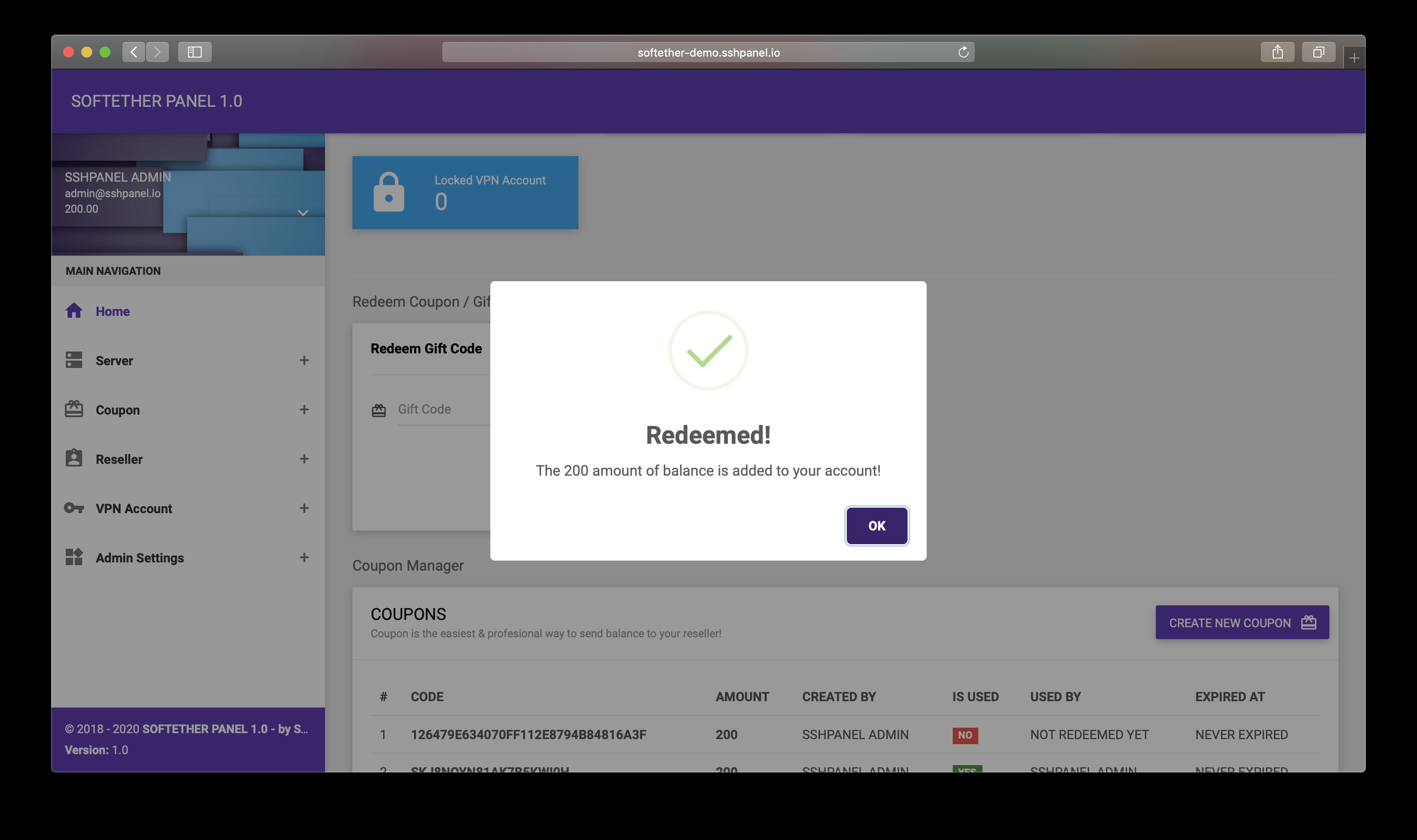Confirm the Redeemed dialog with OK

pyautogui.click(x=876, y=526)
